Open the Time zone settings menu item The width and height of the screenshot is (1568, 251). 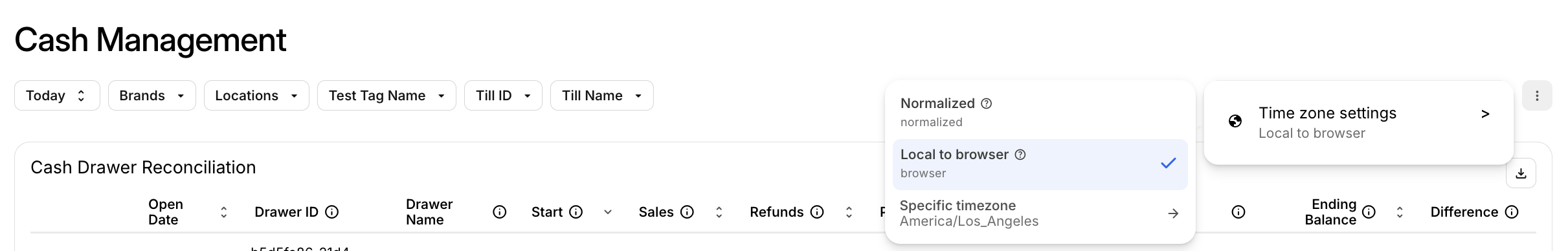click(1358, 123)
